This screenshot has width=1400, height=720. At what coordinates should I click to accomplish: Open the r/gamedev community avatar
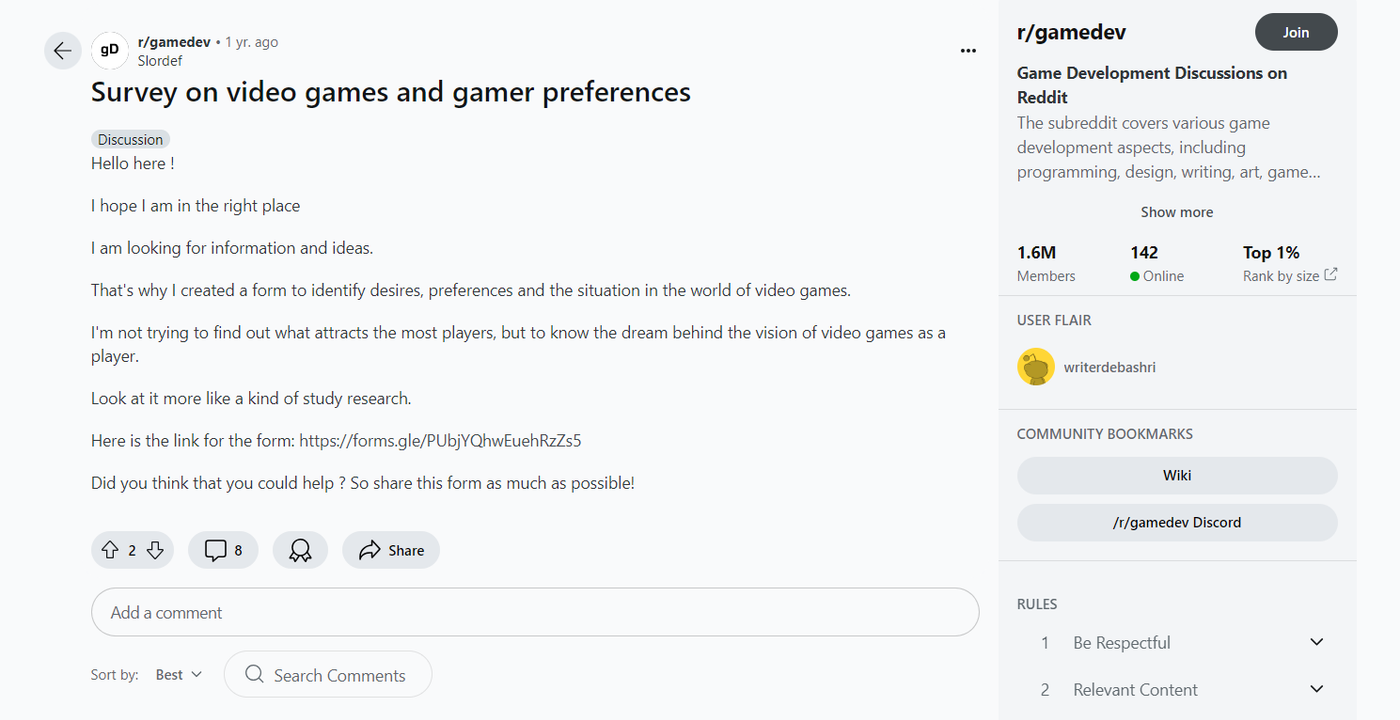click(110, 50)
